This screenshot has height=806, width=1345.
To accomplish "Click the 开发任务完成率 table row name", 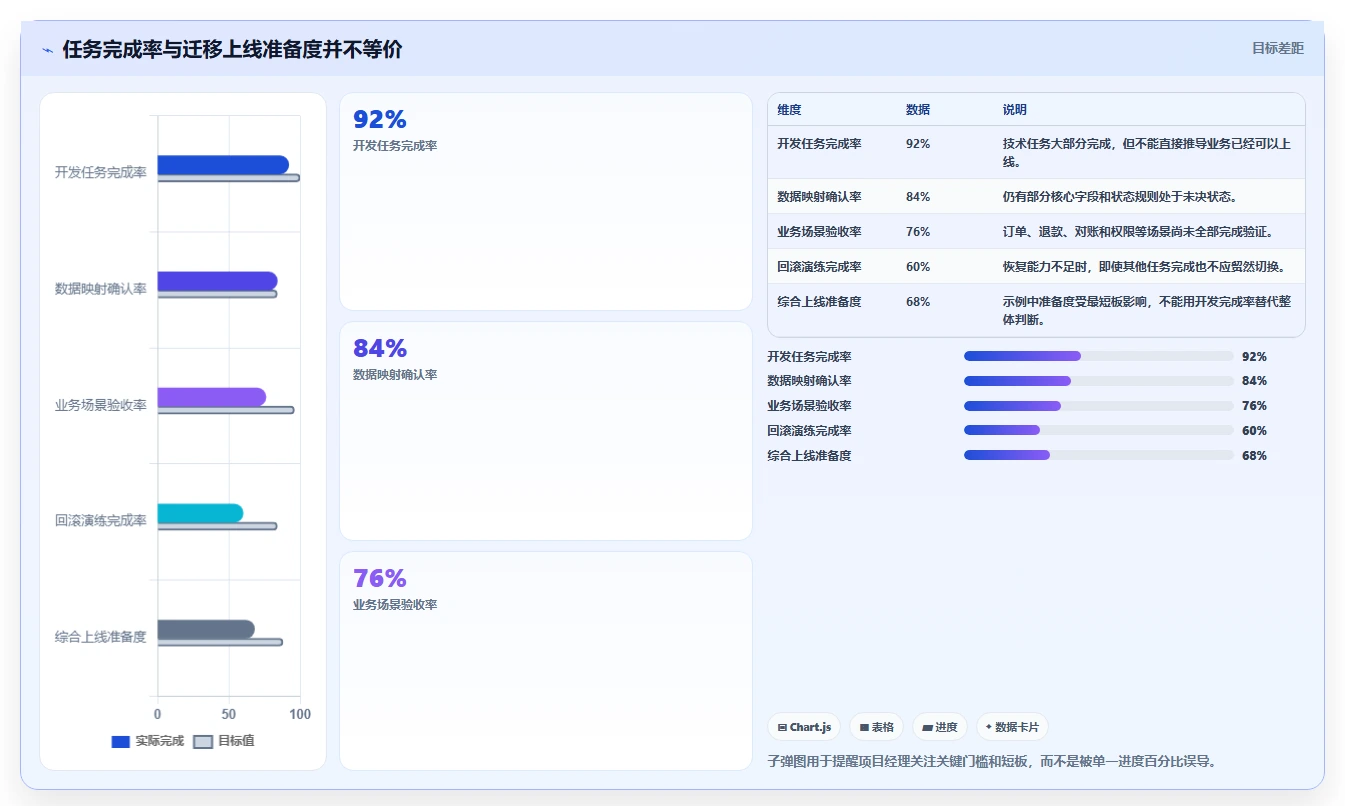I will (819, 143).
